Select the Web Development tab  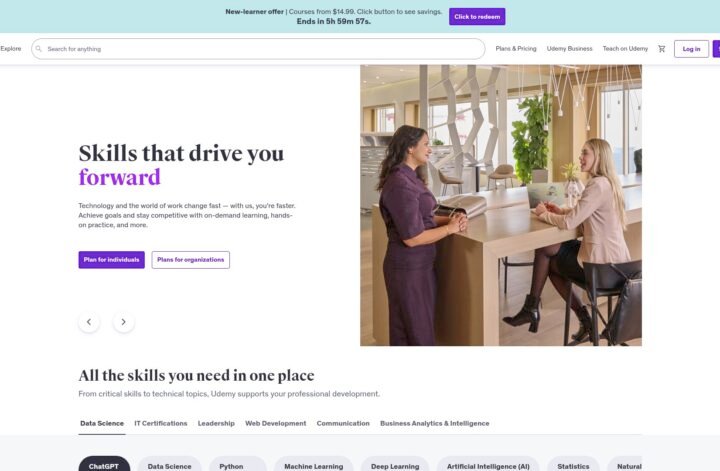point(276,423)
